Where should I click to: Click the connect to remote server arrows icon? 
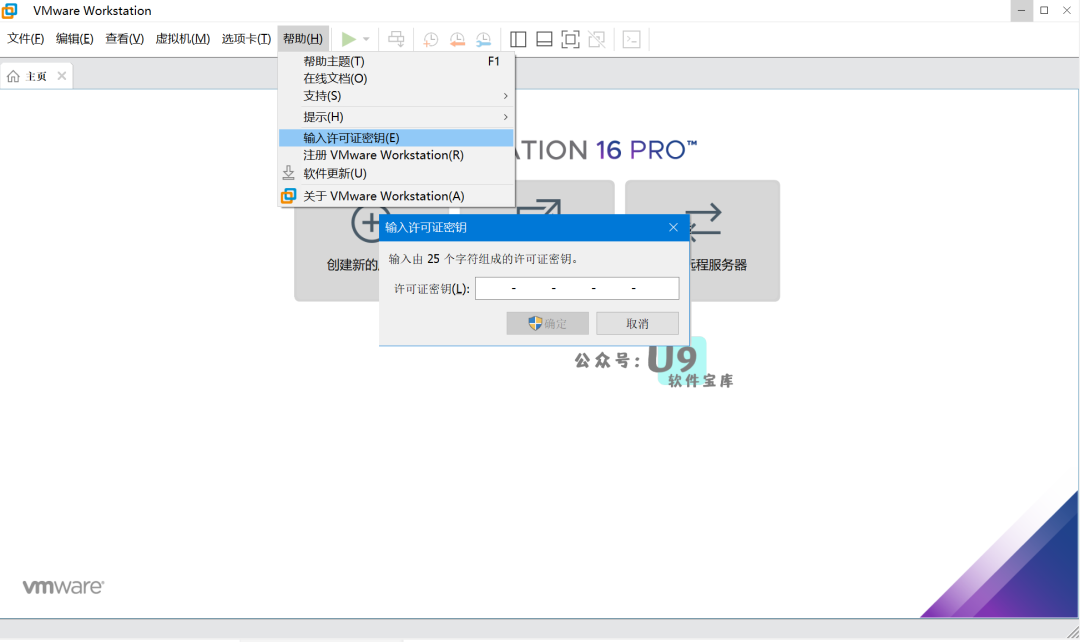(703, 222)
